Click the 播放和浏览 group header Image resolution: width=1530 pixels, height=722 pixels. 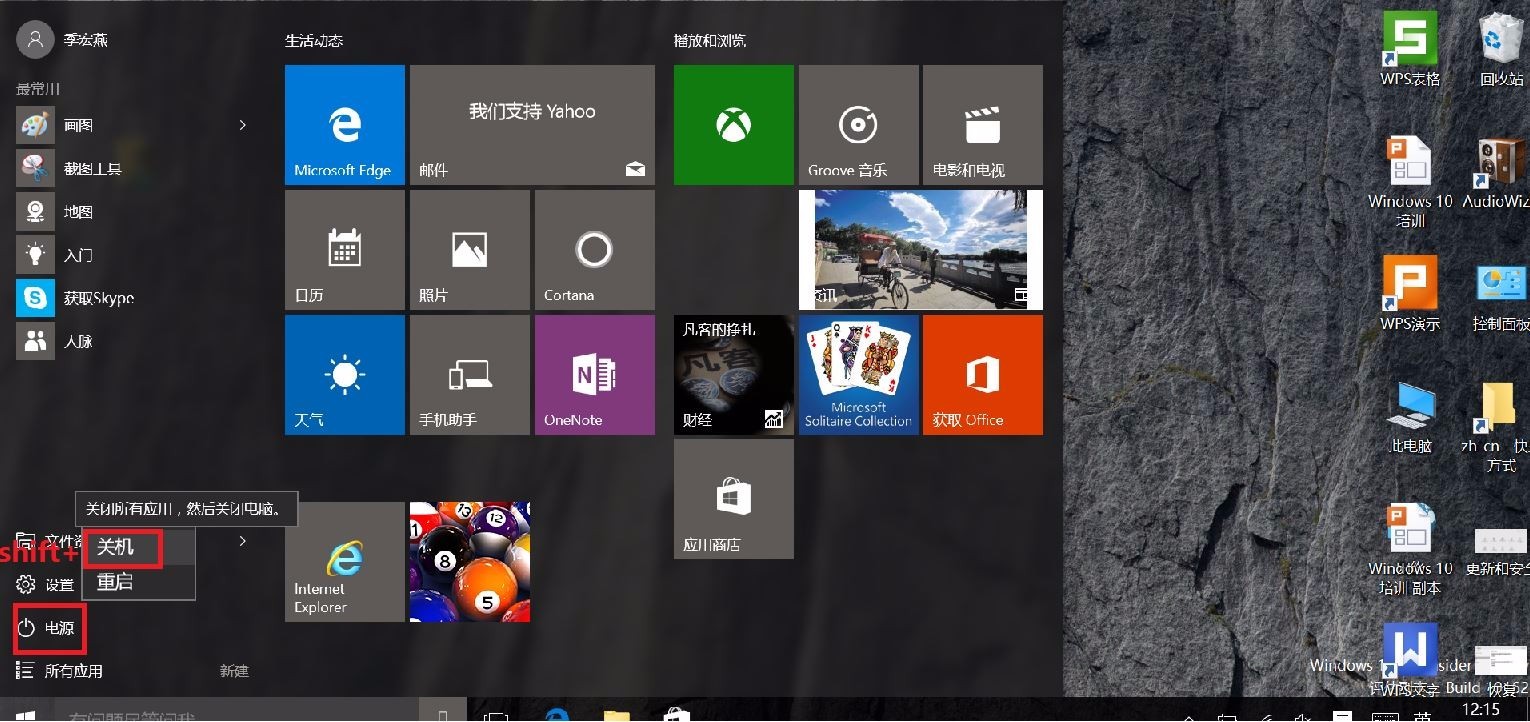(710, 41)
